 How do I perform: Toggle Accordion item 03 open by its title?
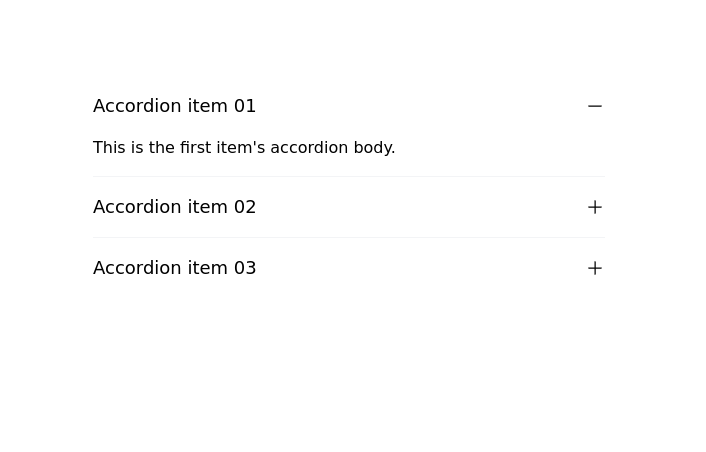175,268
